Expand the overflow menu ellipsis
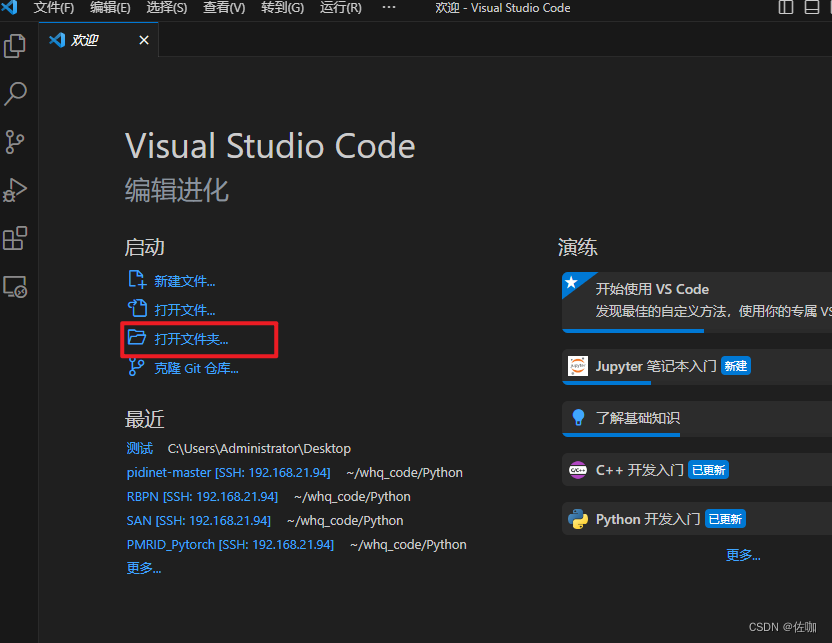This screenshot has height=643, width=832. click(389, 7)
